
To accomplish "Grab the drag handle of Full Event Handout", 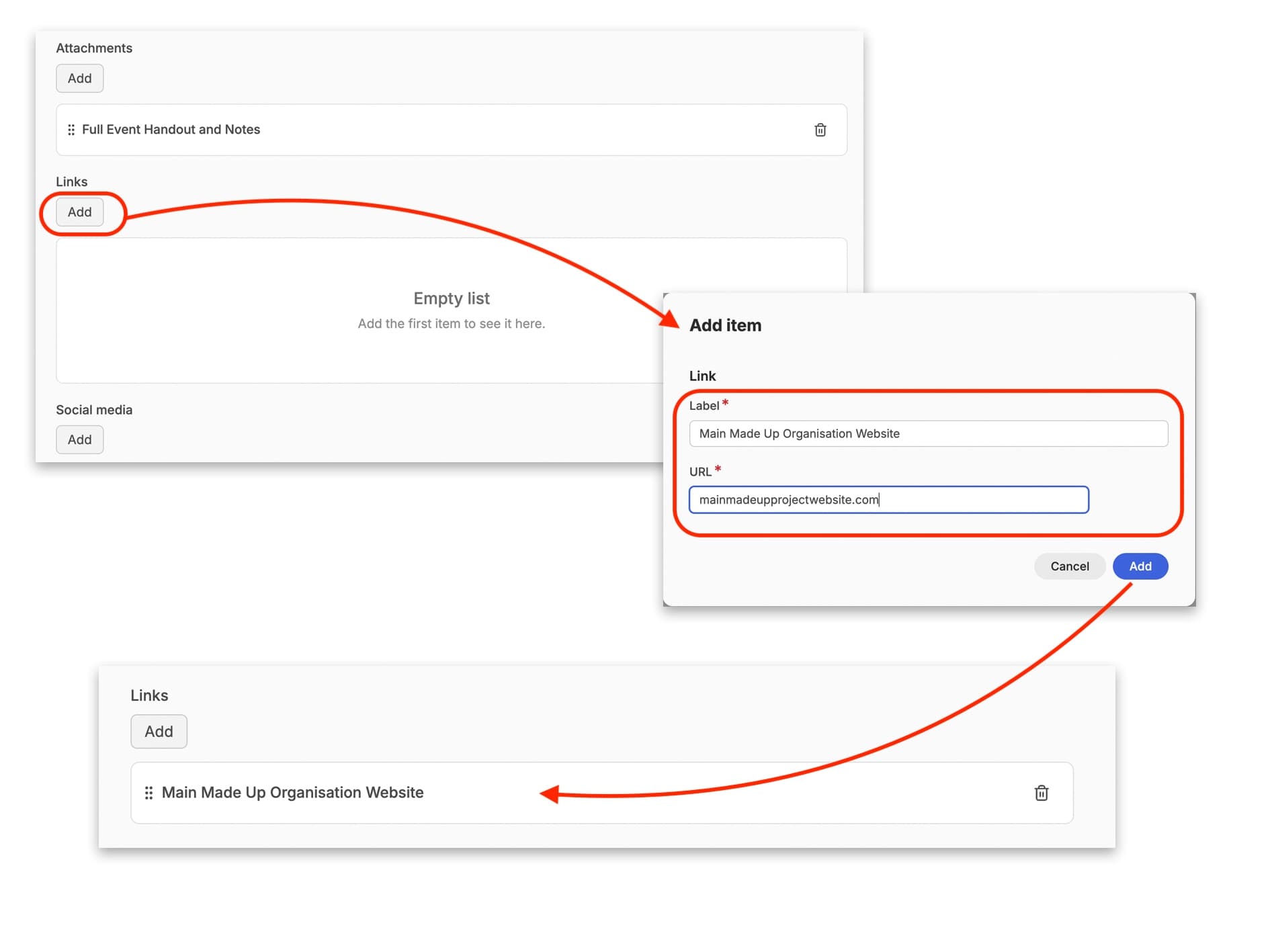I will [x=71, y=130].
